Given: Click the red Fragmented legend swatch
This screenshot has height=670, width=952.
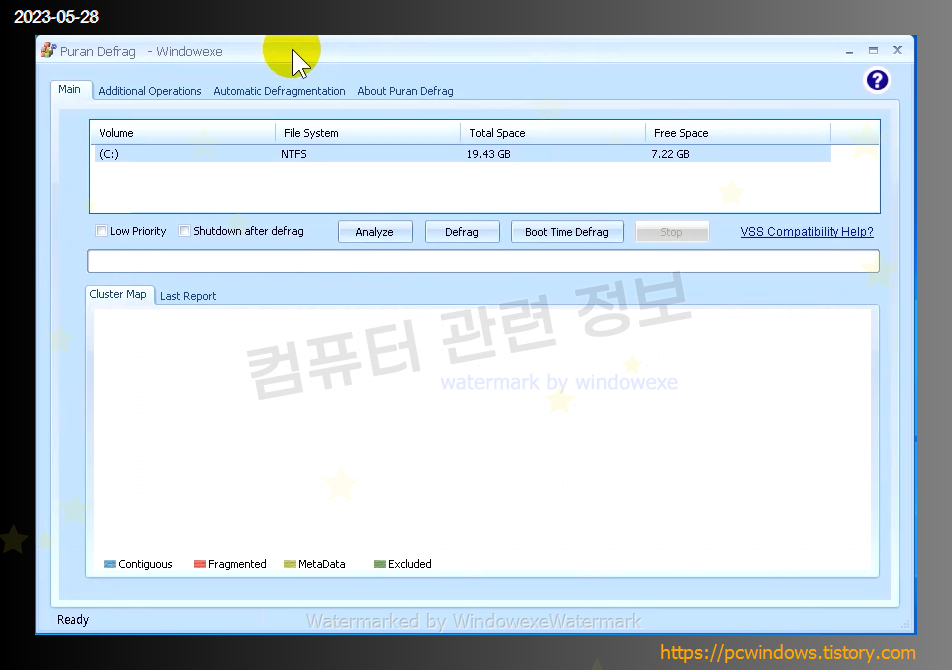Looking at the screenshot, I should (200, 564).
